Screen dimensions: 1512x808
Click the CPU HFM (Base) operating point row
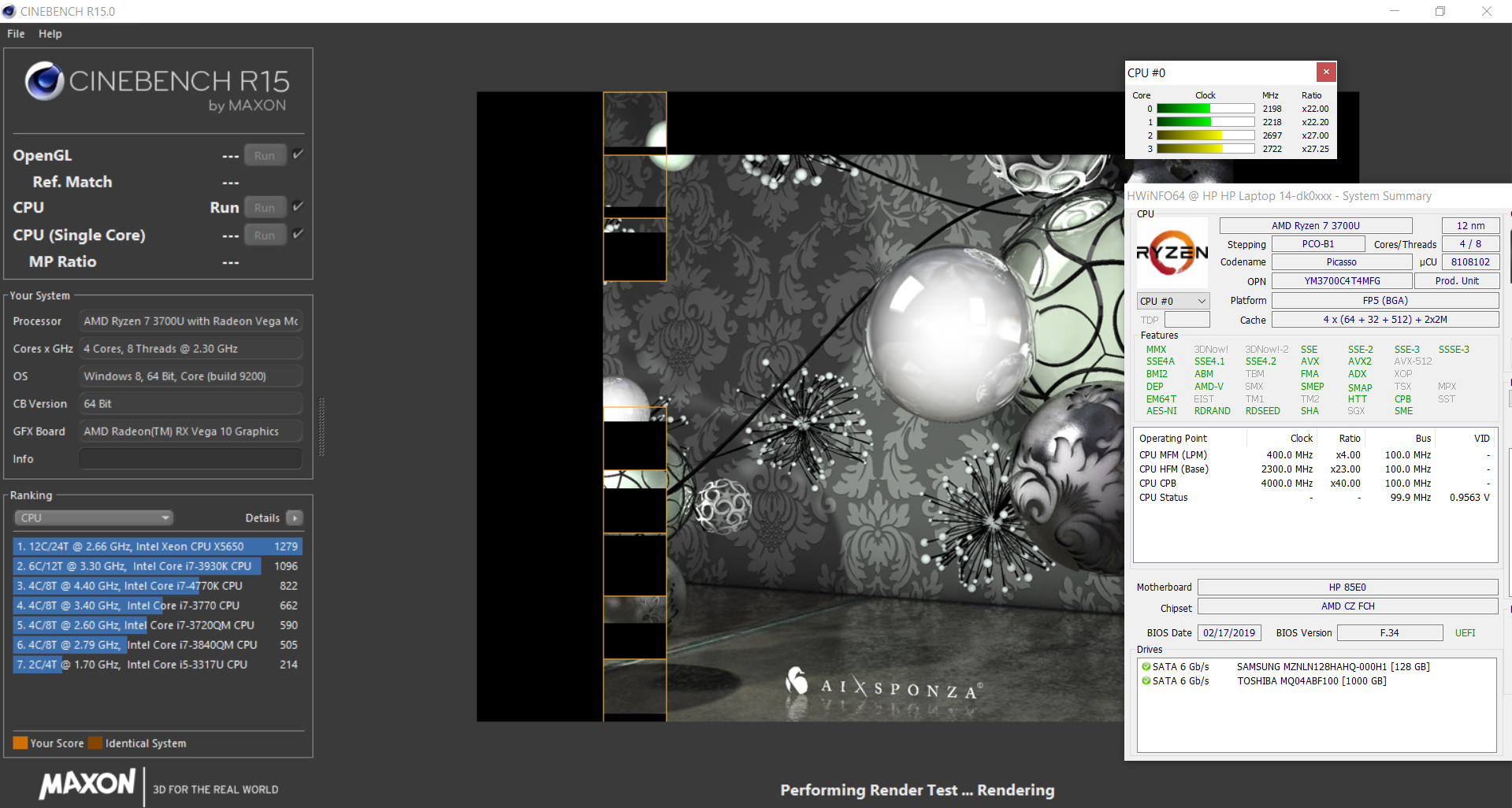coord(1314,469)
